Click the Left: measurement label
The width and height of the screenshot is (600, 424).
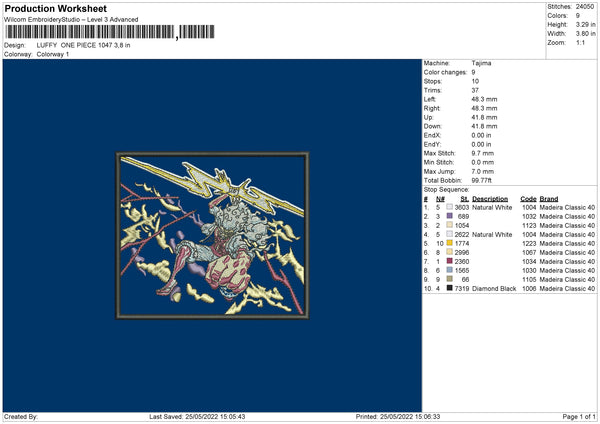click(430, 99)
